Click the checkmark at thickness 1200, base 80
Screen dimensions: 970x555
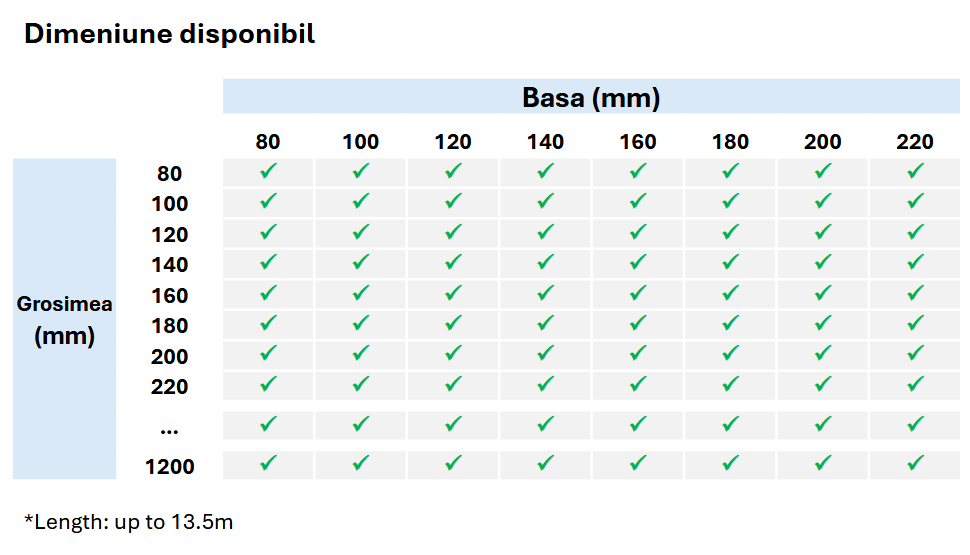[268, 464]
